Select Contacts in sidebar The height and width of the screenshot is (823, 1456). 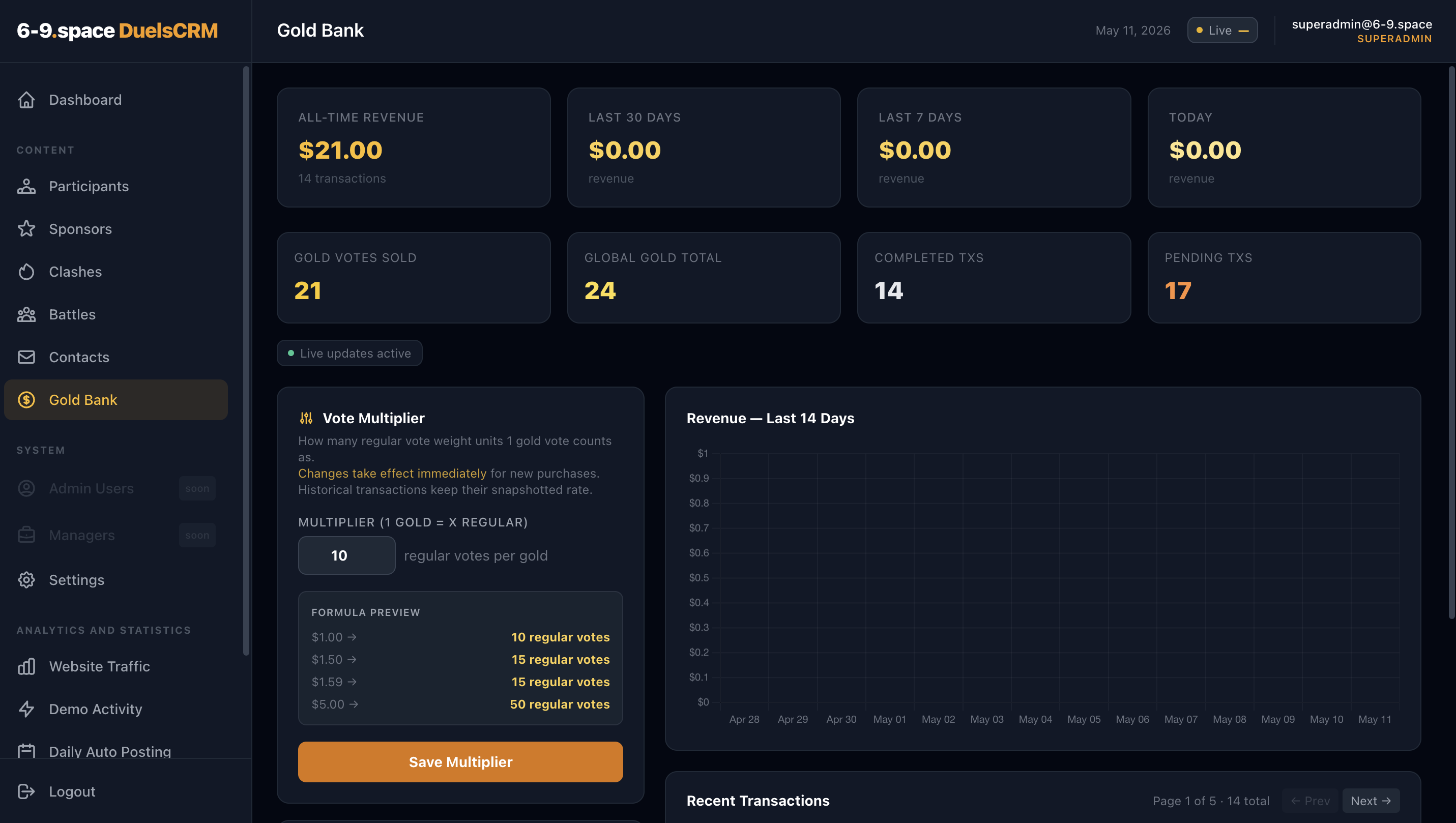click(x=116, y=357)
